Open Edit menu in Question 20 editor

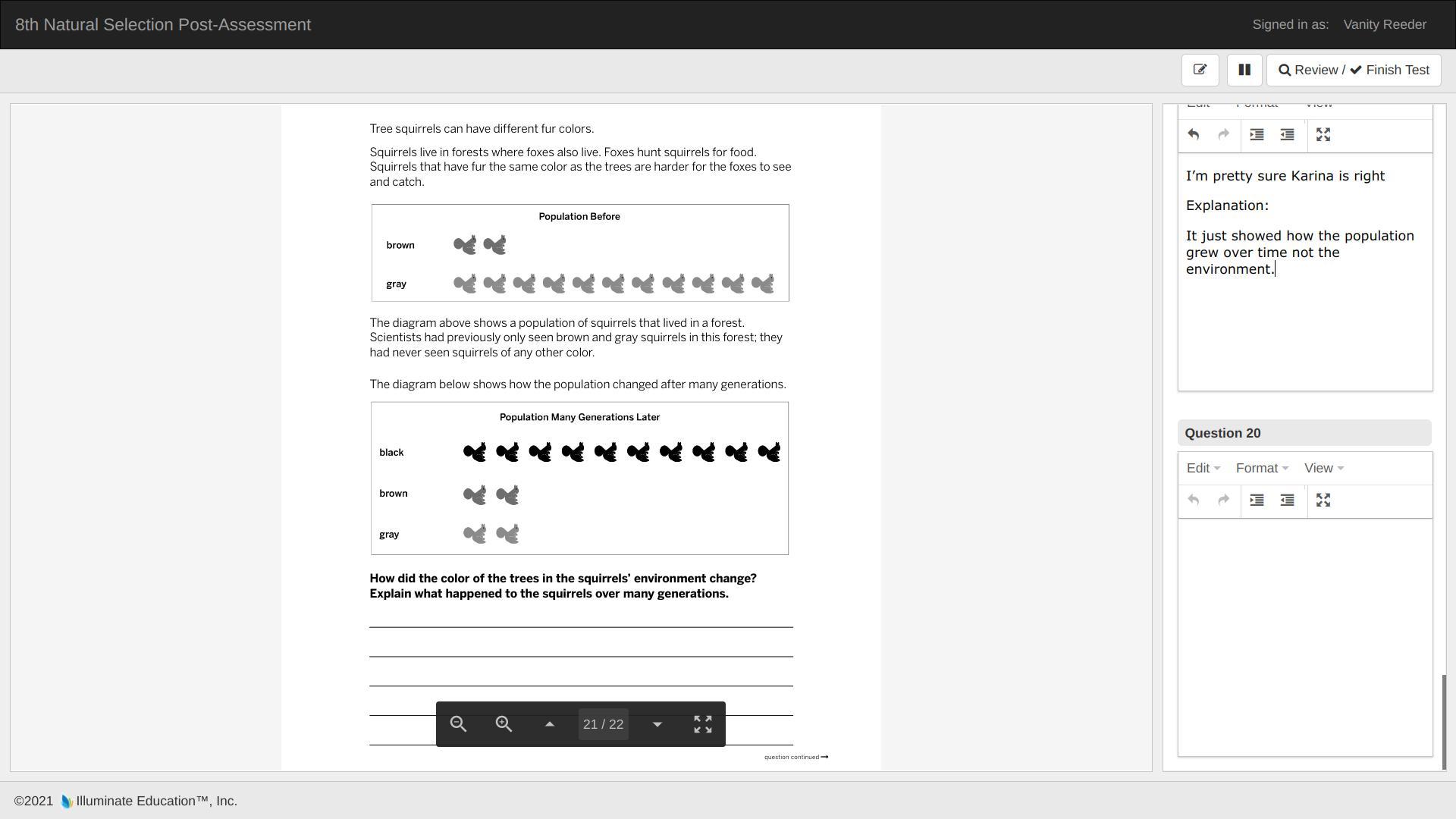pos(1203,468)
